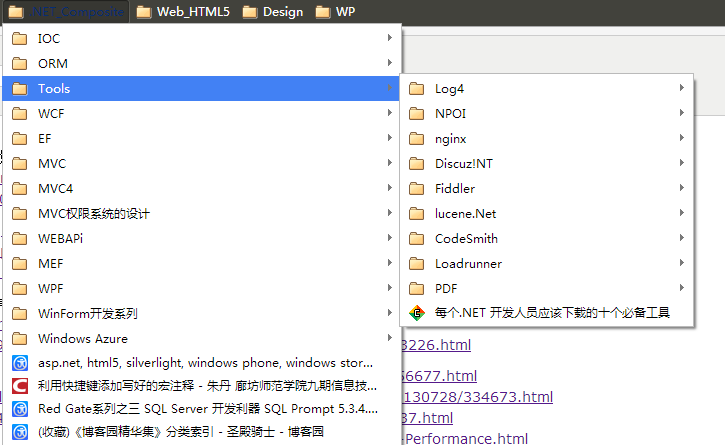Select the MEF text label

click(x=50, y=264)
